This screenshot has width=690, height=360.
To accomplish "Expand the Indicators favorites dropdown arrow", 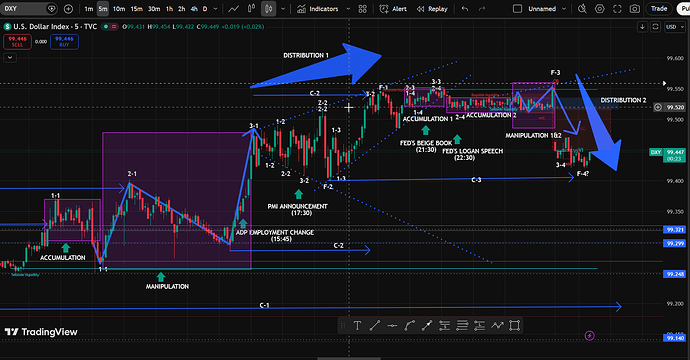I will coord(348,9).
